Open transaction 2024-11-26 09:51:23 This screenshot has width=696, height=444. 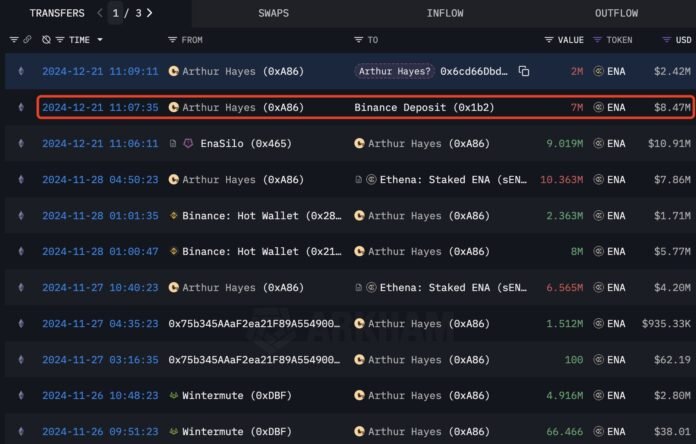click(x=100, y=432)
